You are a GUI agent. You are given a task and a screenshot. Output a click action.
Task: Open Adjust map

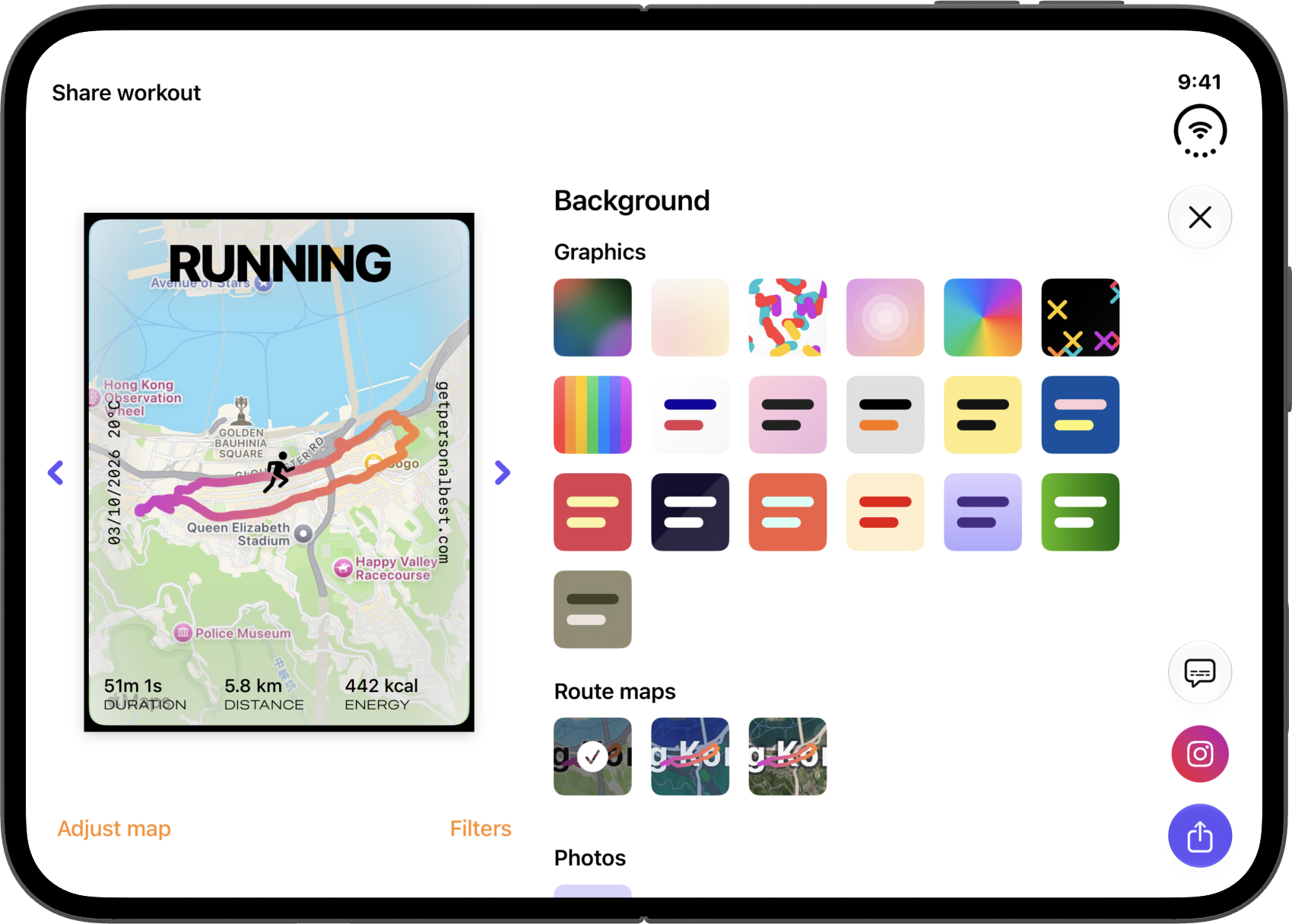(x=114, y=828)
